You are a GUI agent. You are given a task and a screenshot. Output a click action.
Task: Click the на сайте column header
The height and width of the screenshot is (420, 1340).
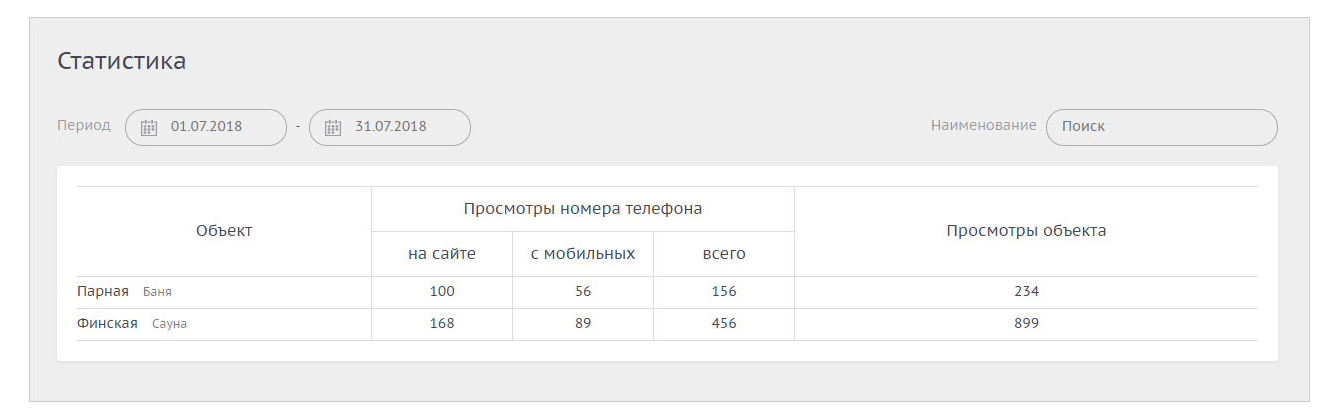[442, 254]
